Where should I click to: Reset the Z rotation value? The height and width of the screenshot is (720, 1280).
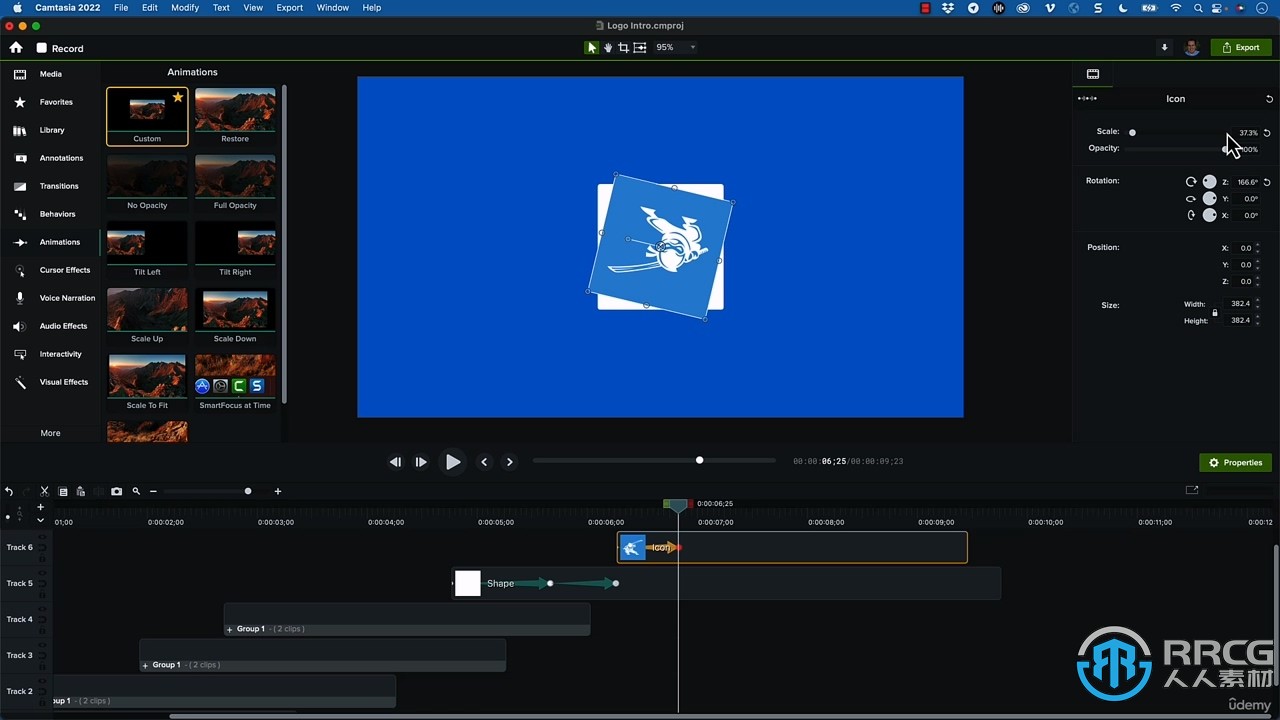point(1268,182)
